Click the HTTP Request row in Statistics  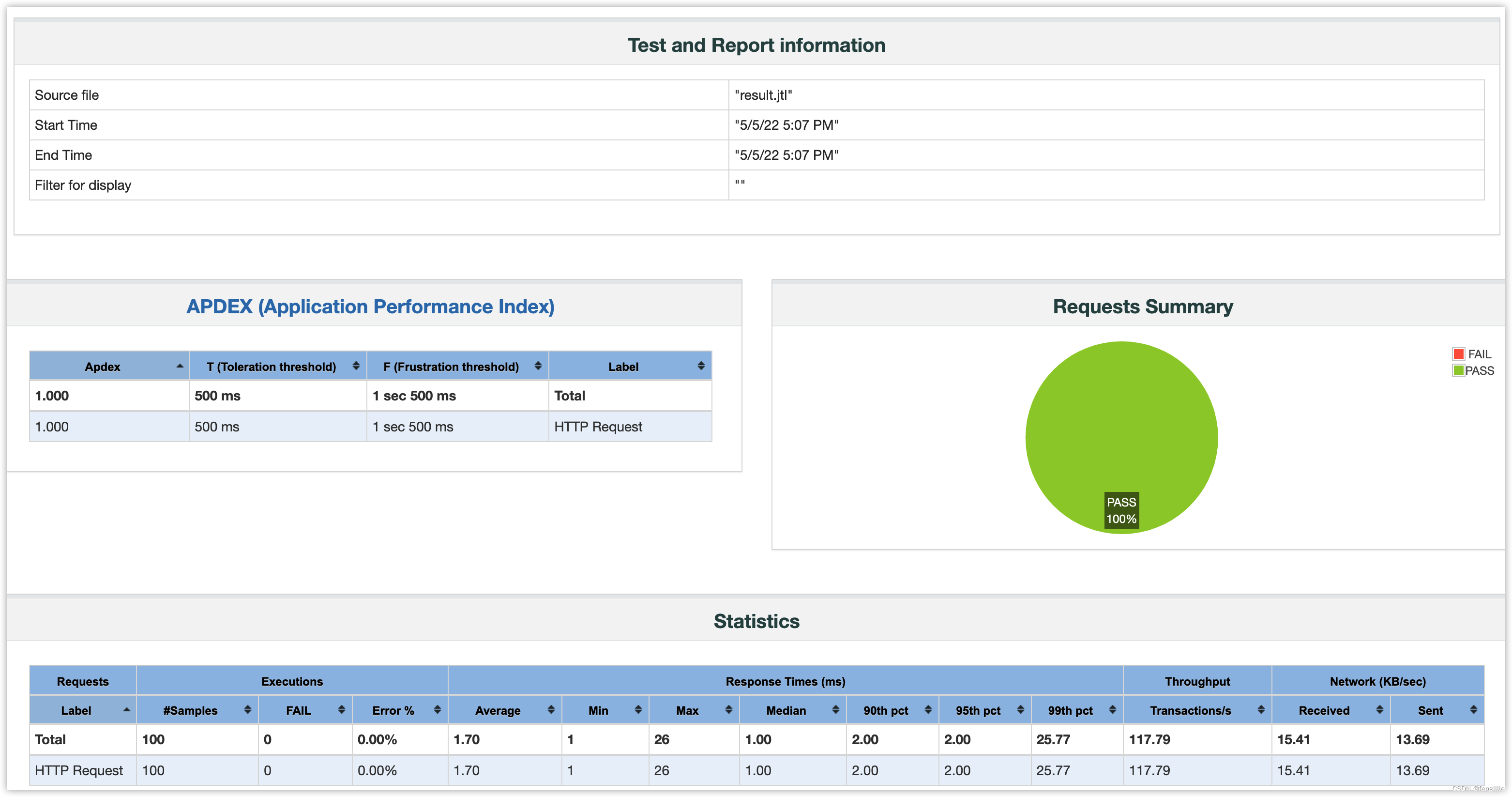(79, 770)
